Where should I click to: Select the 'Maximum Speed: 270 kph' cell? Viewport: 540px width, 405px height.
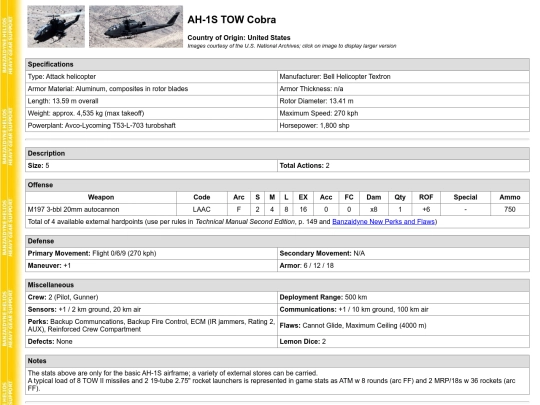[403, 113]
